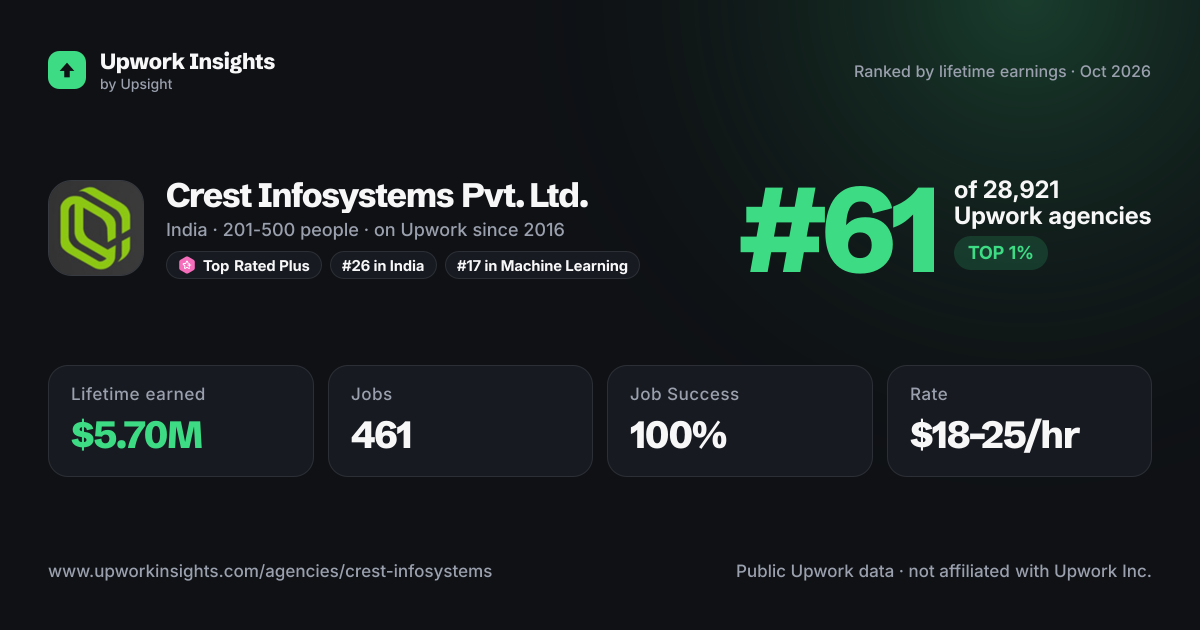This screenshot has height=630, width=1200.
Task: Click the TOP 1% badge
Action: pos(1000,253)
